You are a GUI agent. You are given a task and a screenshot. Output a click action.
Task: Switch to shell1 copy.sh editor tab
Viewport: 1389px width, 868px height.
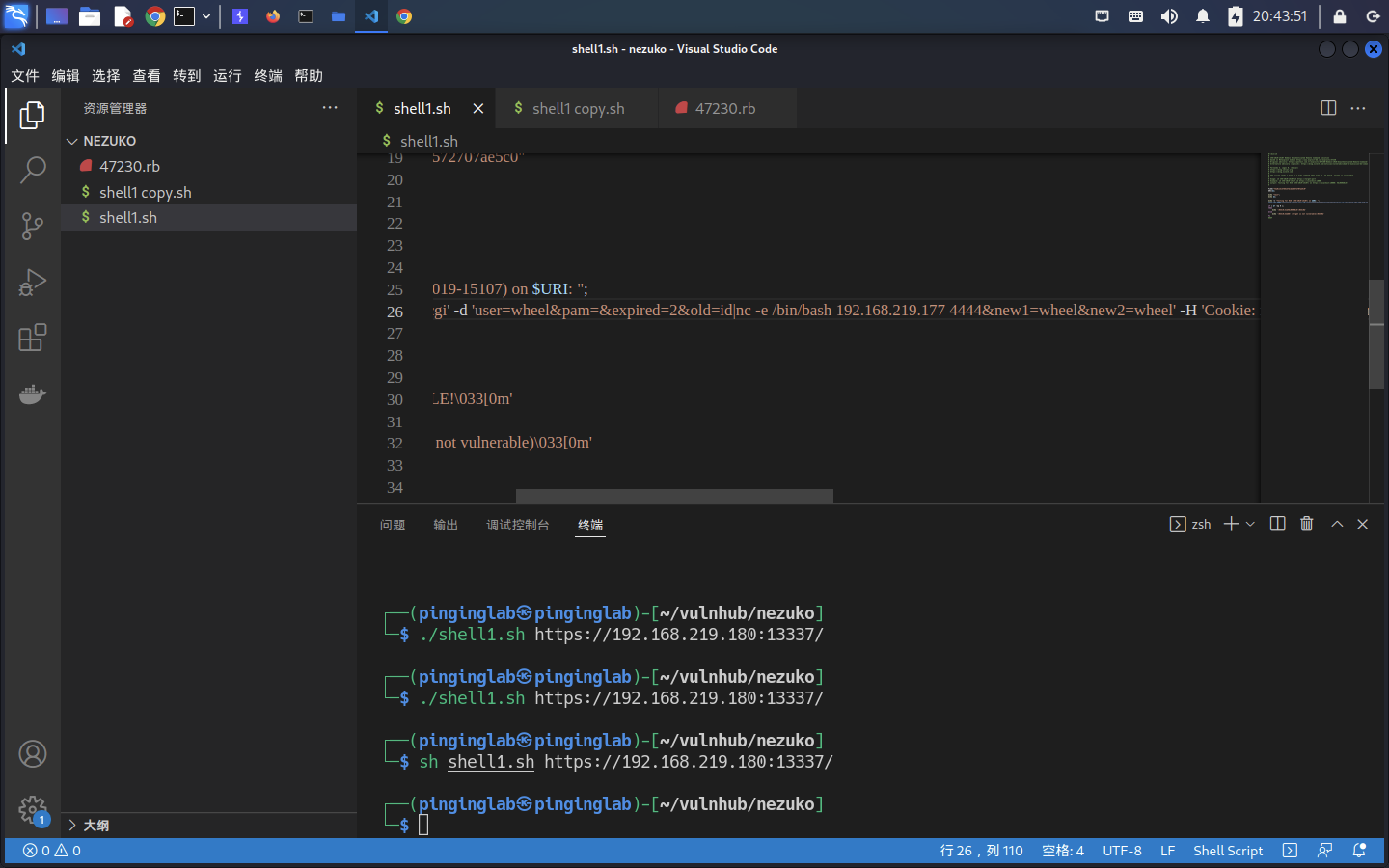coord(577,108)
